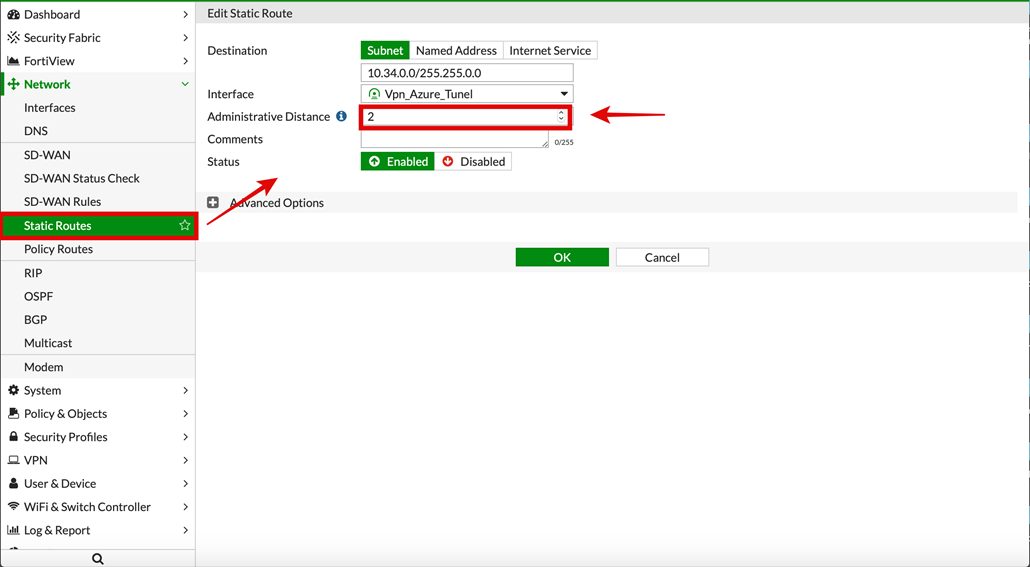Click the Administrative Distance info icon

tap(342, 116)
